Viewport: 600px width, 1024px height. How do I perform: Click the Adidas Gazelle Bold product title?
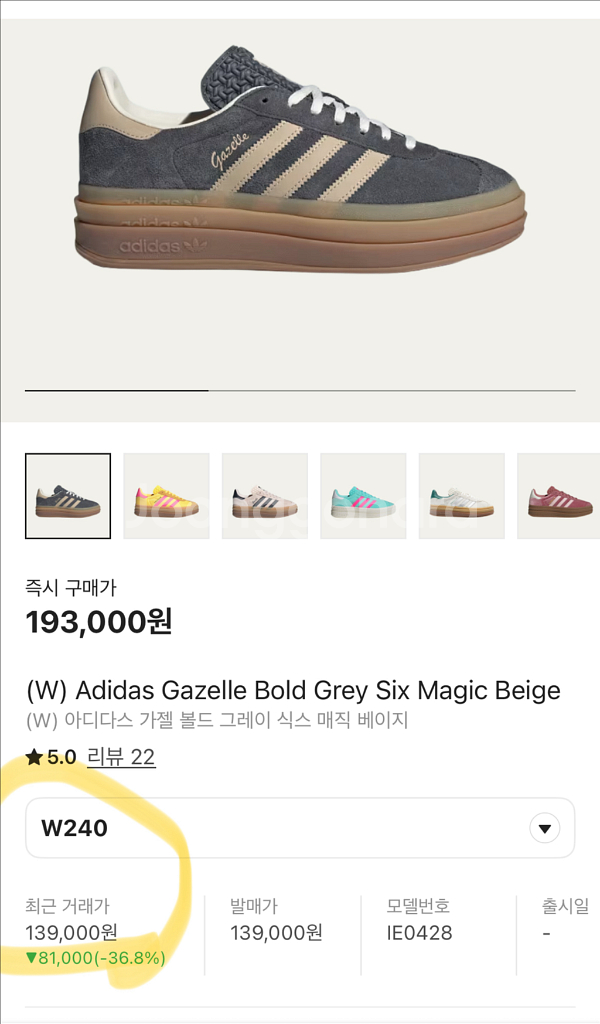(293, 690)
